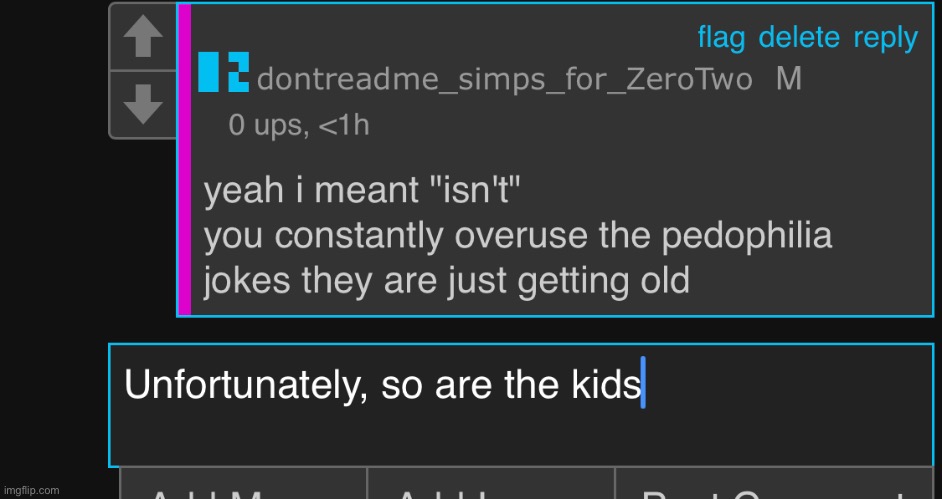Click the M moderator badge
The height and width of the screenshot is (499, 942).
pyautogui.click(x=789, y=79)
